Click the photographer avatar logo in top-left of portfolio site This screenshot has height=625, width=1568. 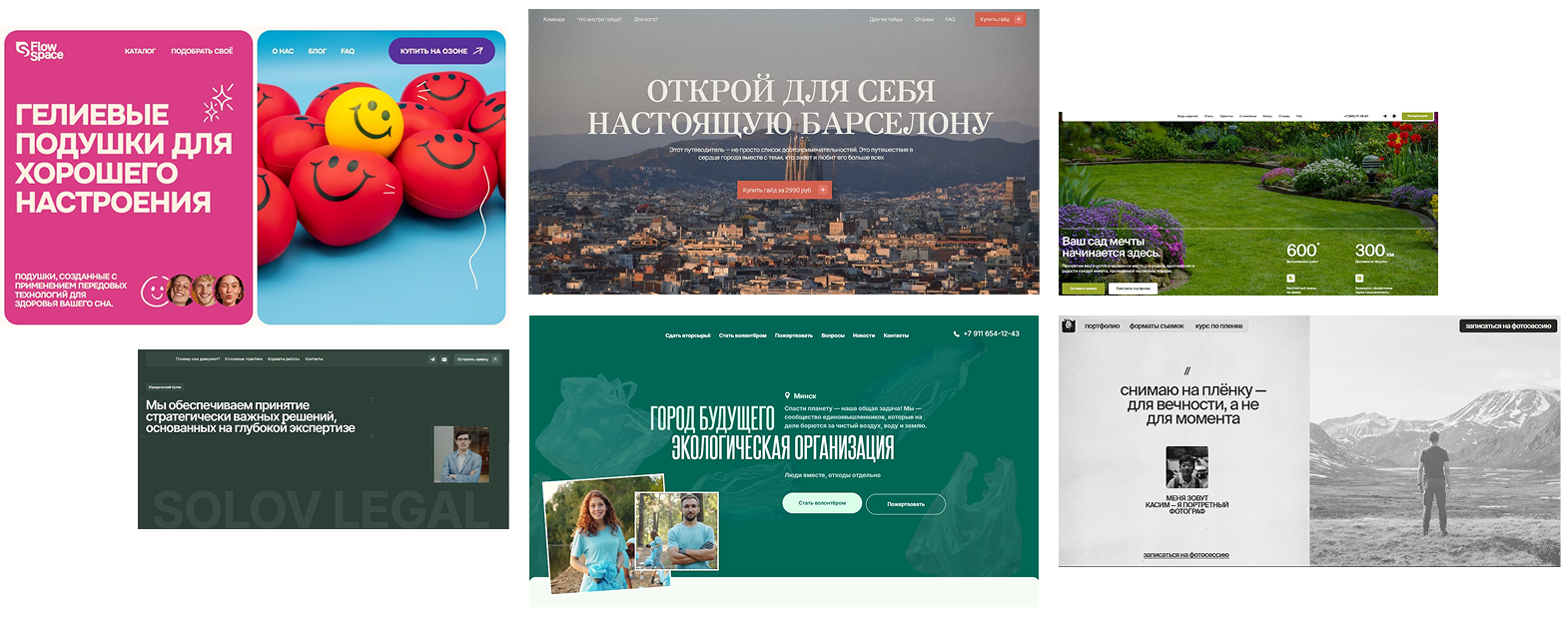[x=1068, y=325]
